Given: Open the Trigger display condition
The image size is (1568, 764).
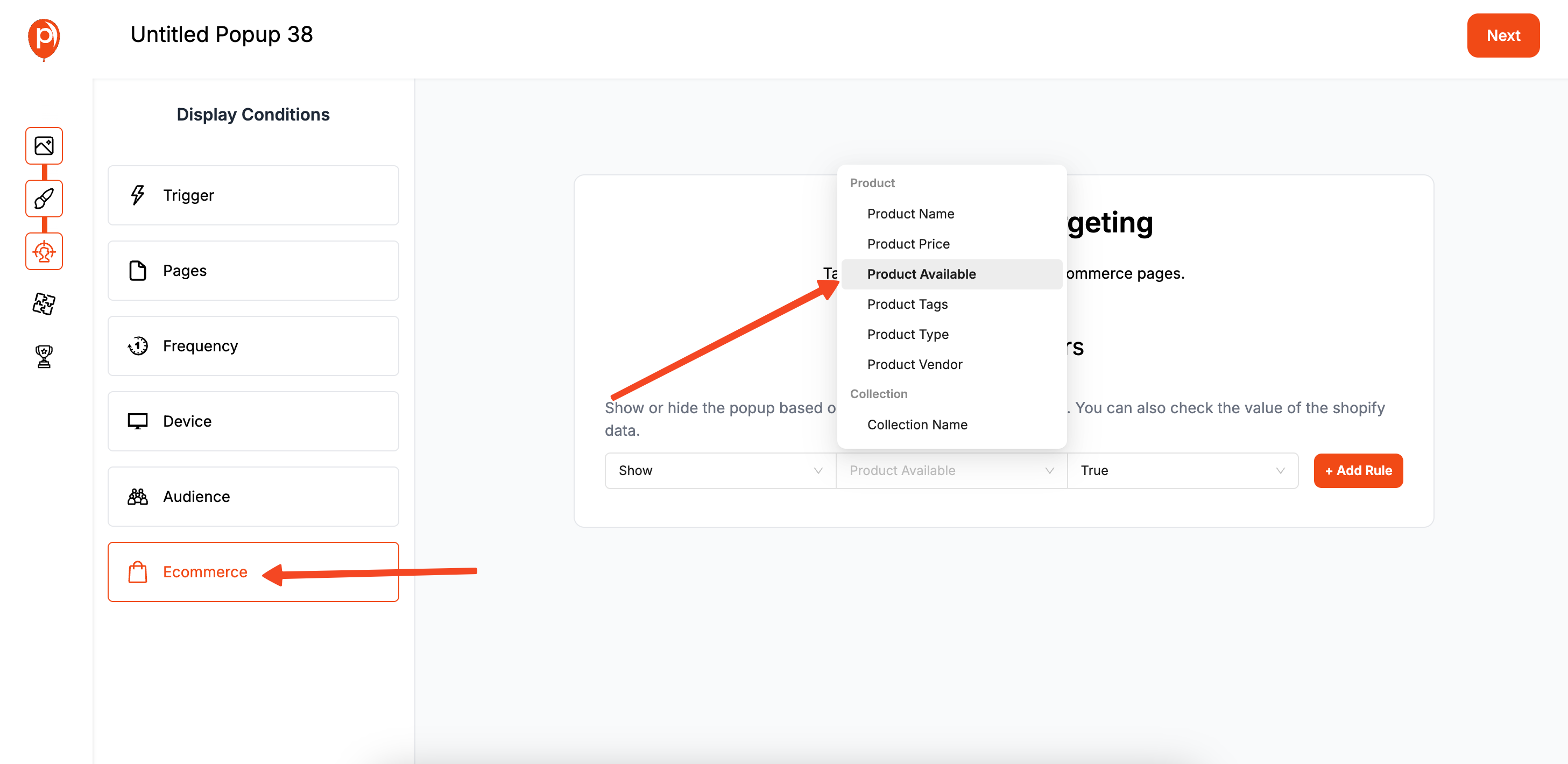Looking at the screenshot, I should [253, 195].
